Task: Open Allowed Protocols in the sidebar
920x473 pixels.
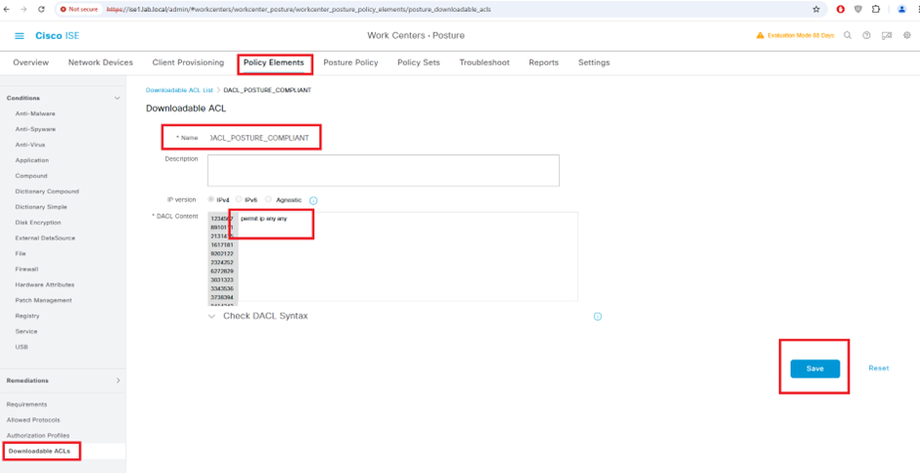Action: 33,420
